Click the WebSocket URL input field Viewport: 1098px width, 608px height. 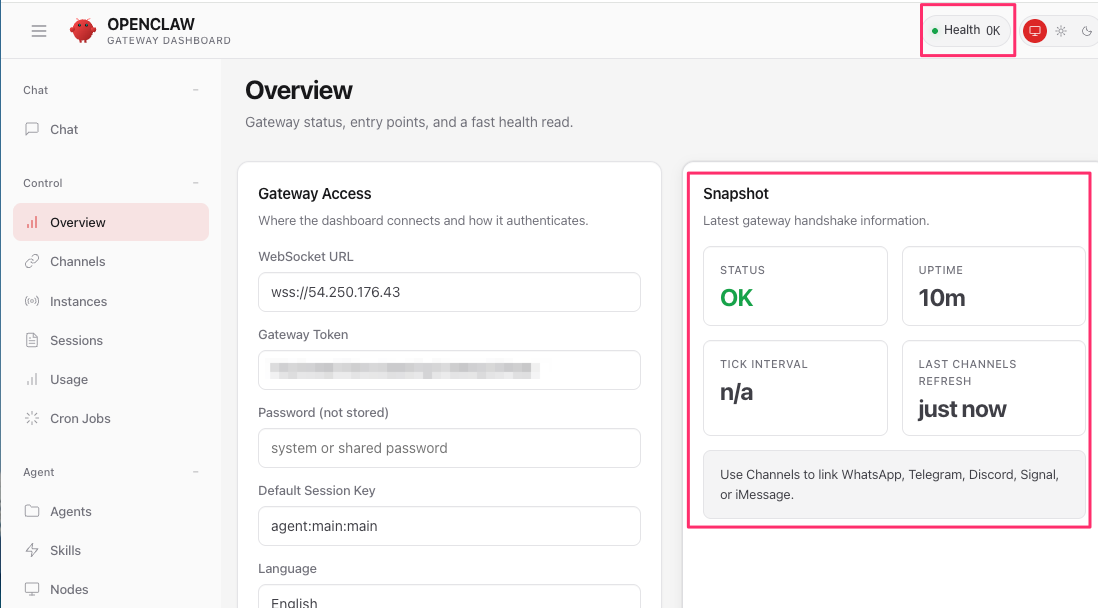(x=449, y=292)
